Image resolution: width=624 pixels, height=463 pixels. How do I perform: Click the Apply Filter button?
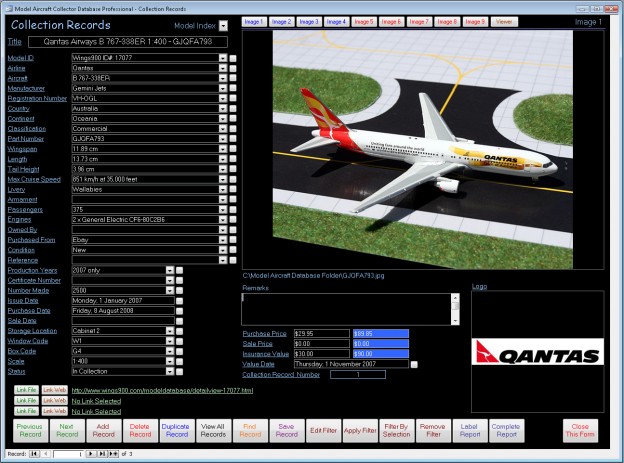pos(360,430)
